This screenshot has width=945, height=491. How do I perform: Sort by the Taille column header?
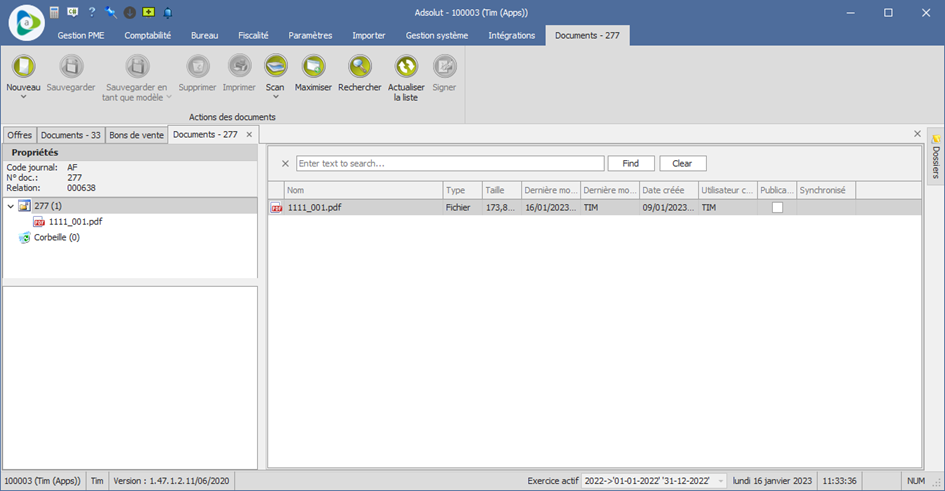(501, 190)
